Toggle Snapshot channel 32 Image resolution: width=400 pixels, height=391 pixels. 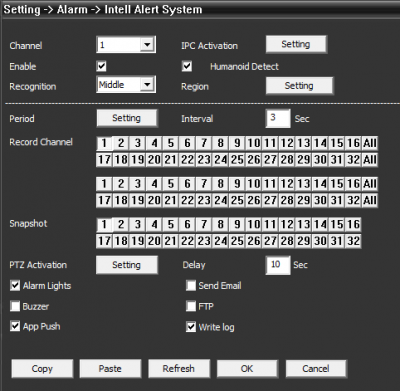point(353,241)
